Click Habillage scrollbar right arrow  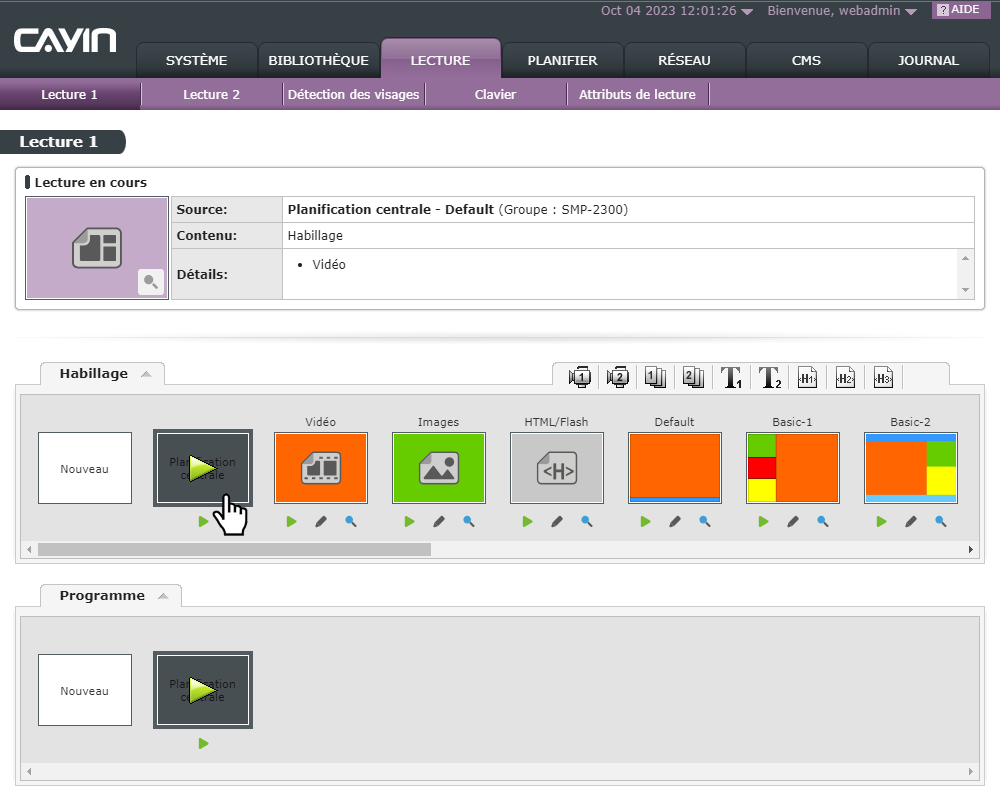(x=971, y=549)
